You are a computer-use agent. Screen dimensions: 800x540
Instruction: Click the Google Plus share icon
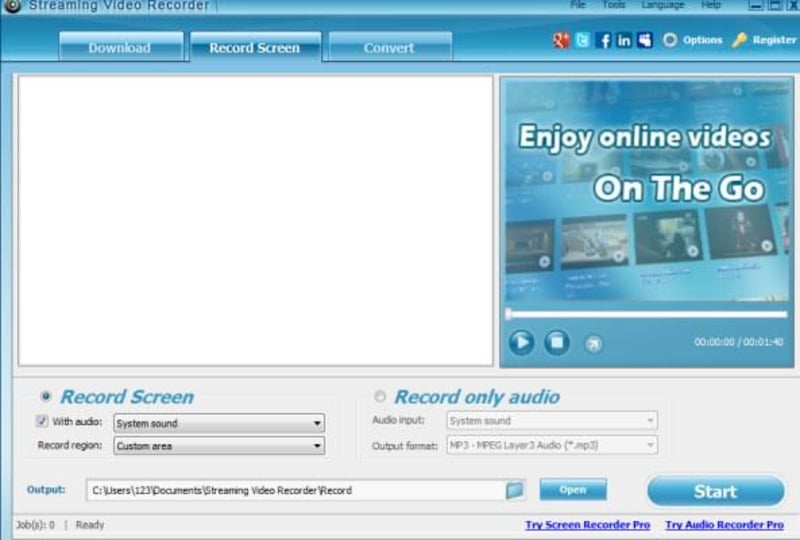(x=561, y=40)
